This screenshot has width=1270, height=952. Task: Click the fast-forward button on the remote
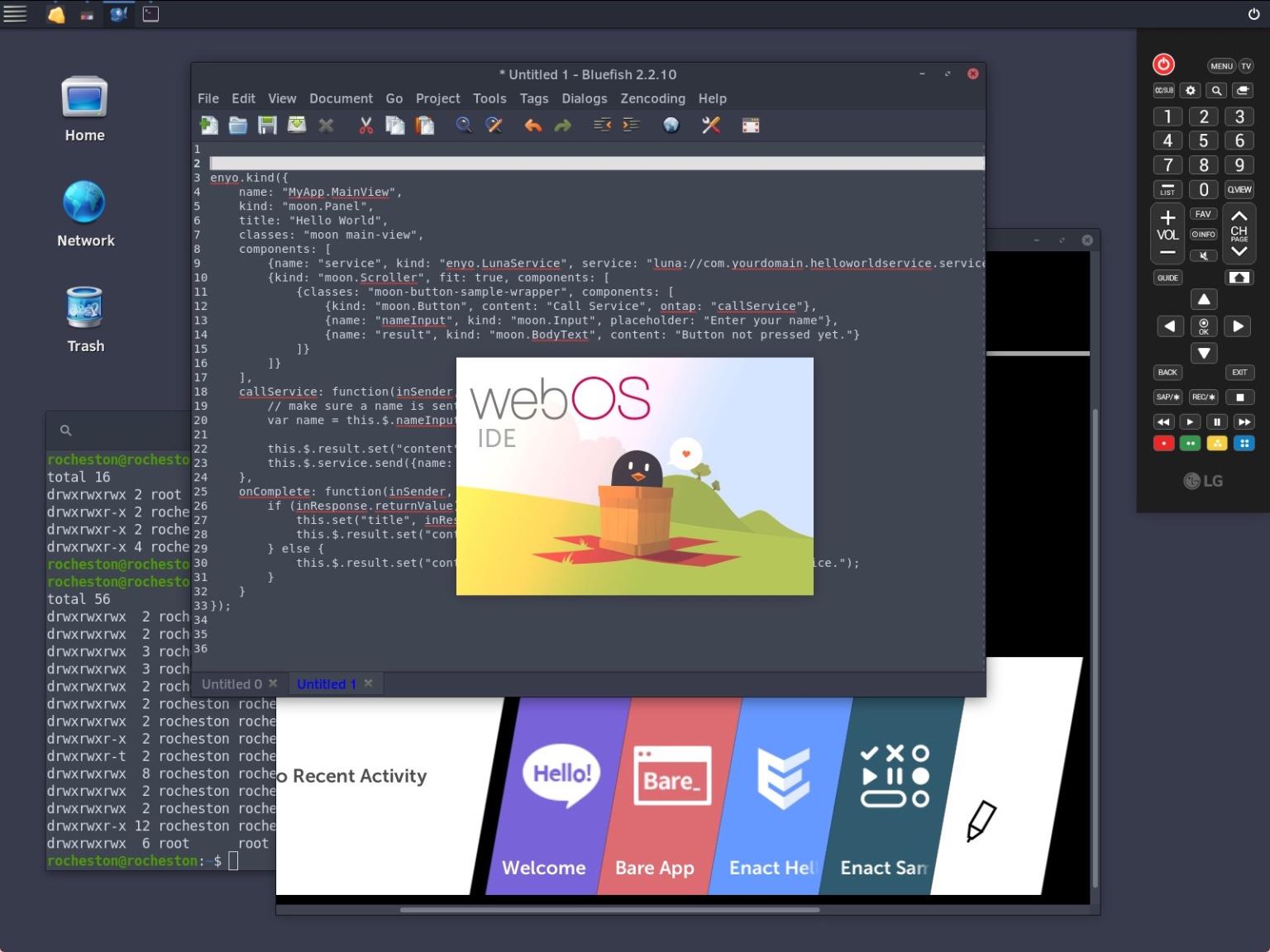(1244, 421)
